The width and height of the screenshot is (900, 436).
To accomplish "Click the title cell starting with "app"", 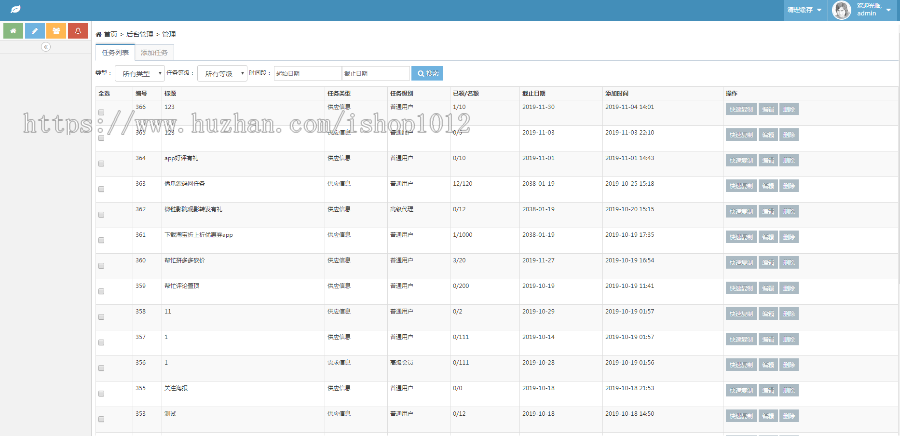I will pos(180,158).
